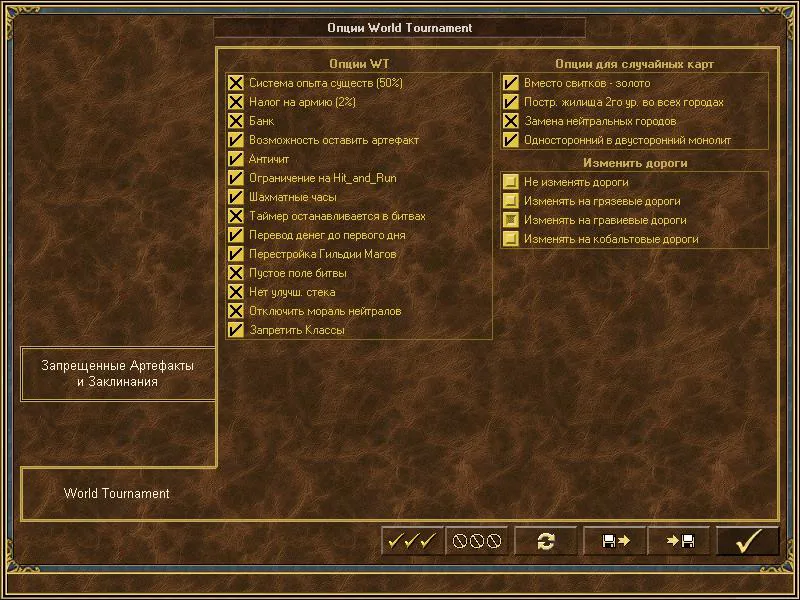The width and height of the screenshot is (800, 600).
Task: Toggle Запретить Классы checkbox
Action: [x=236, y=330]
